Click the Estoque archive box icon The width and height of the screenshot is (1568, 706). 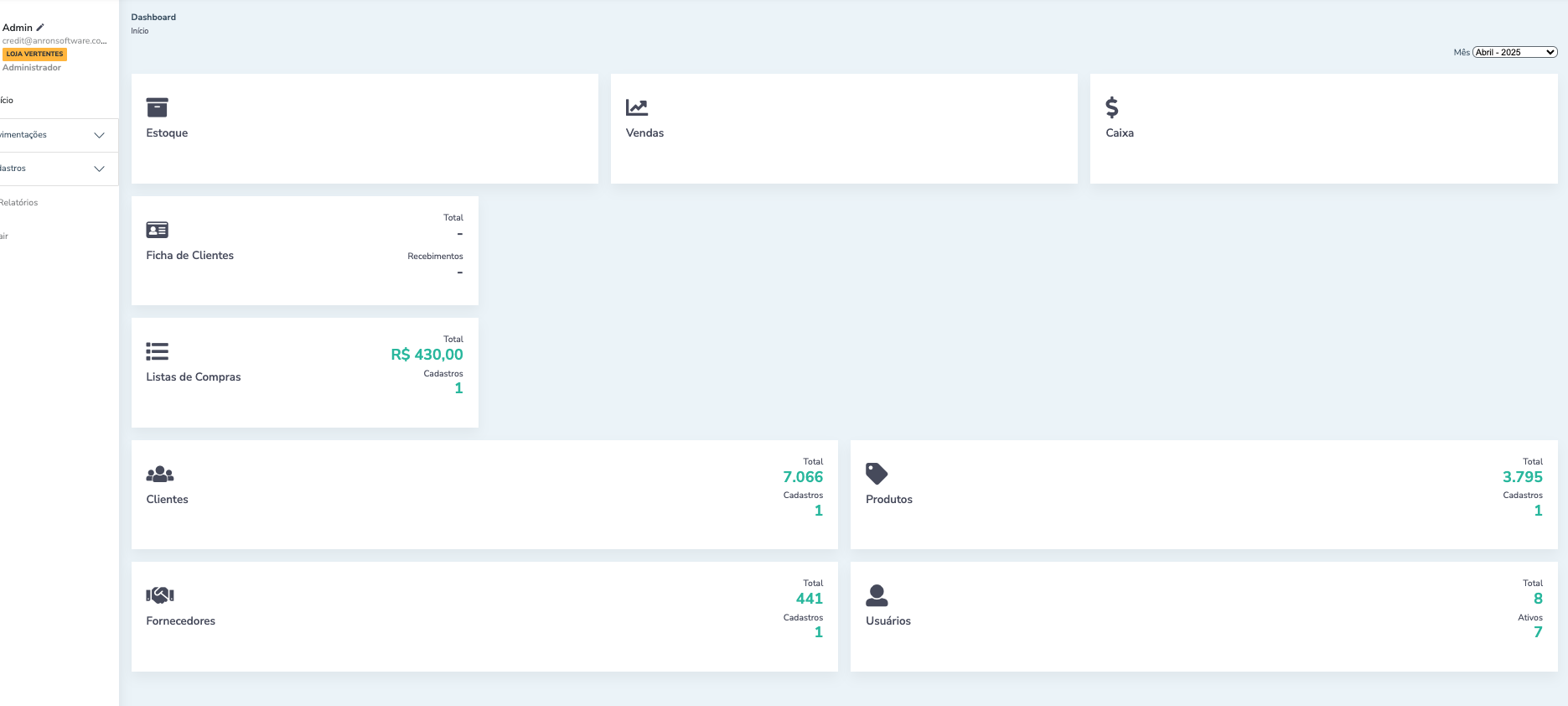pyautogui.click(x=157, y=107)
